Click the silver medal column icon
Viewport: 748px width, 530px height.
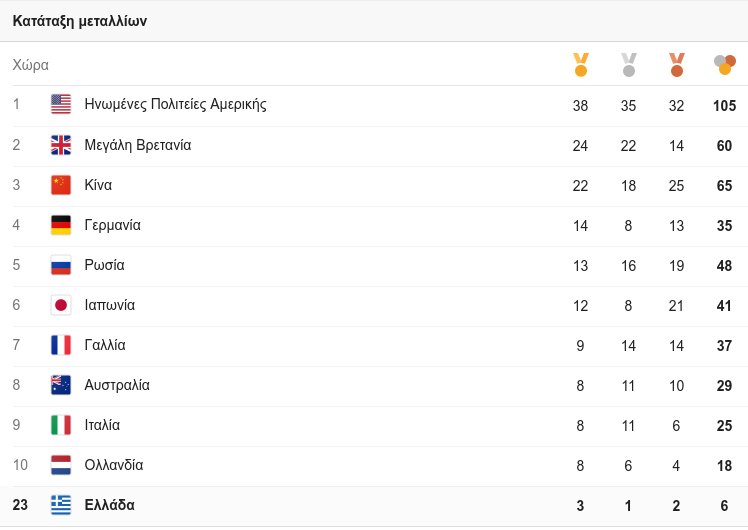pos(629,65)
